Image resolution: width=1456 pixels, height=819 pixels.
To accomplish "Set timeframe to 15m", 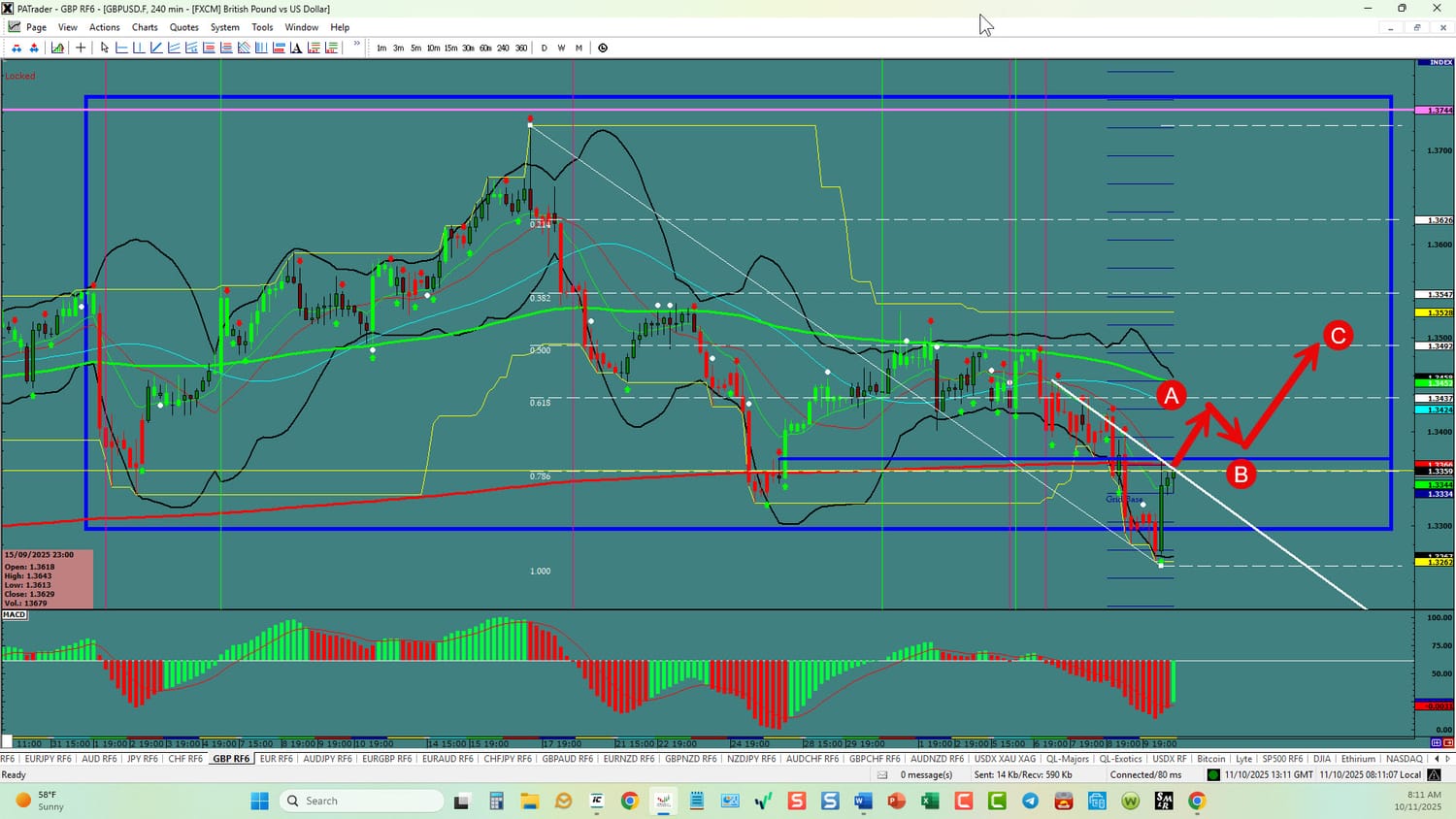I will point(450,48).
